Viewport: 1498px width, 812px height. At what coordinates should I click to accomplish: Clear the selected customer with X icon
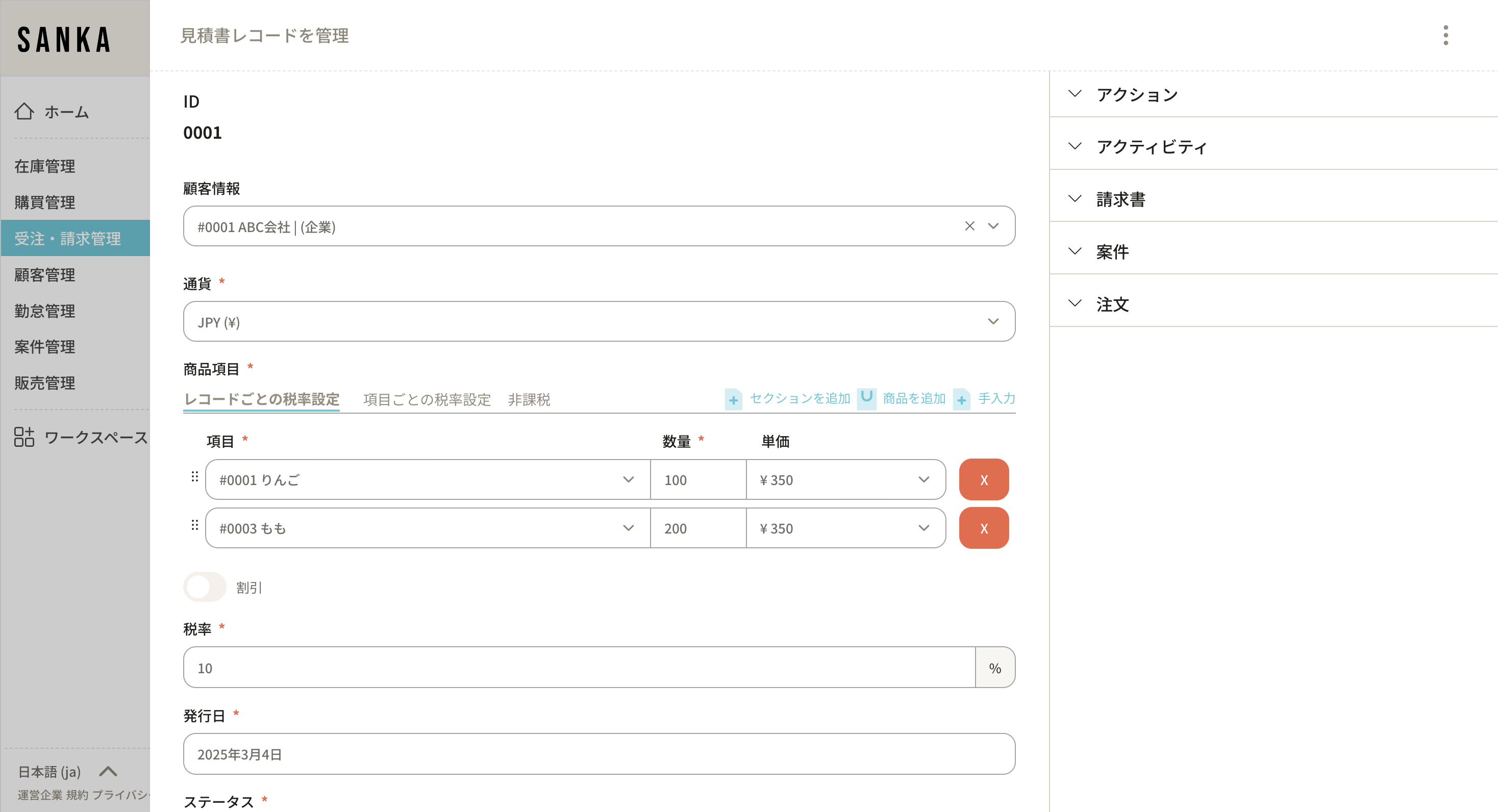coord(969,226)
